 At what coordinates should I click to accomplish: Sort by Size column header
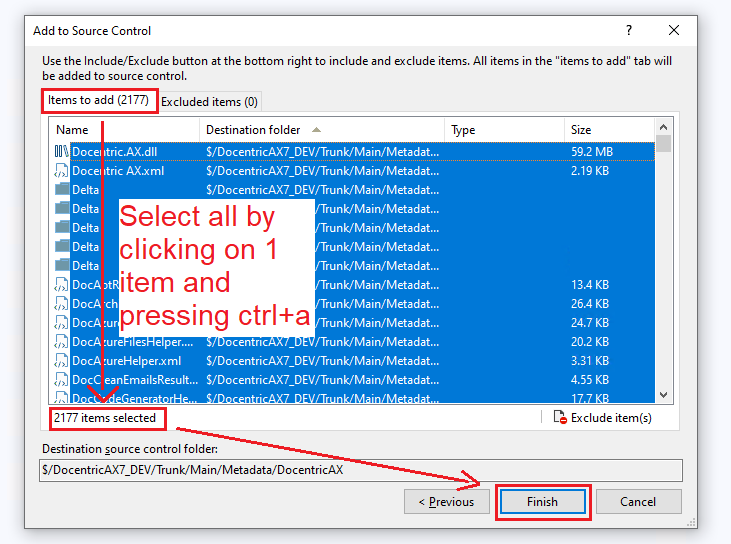(x=609, y=130)
